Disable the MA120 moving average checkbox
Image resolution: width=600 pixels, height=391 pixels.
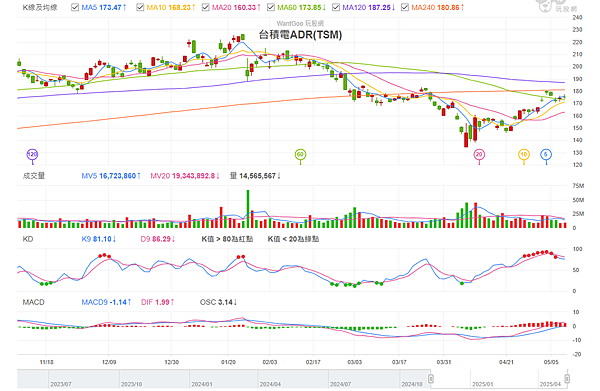[x=336, y=7]
